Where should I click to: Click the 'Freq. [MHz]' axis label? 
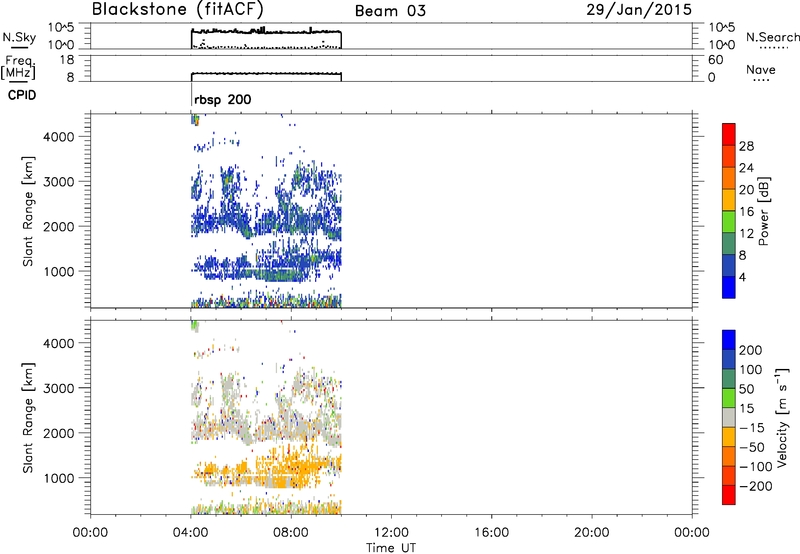(x=18, y=68)
